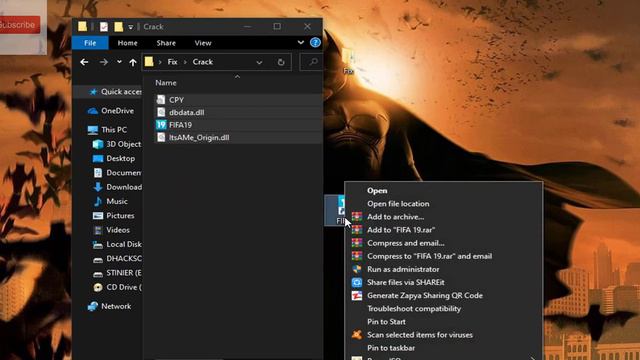The height and width of the screenshot is (360, 640).
Task: Choose Pin to Start
Action: [386, 322]
